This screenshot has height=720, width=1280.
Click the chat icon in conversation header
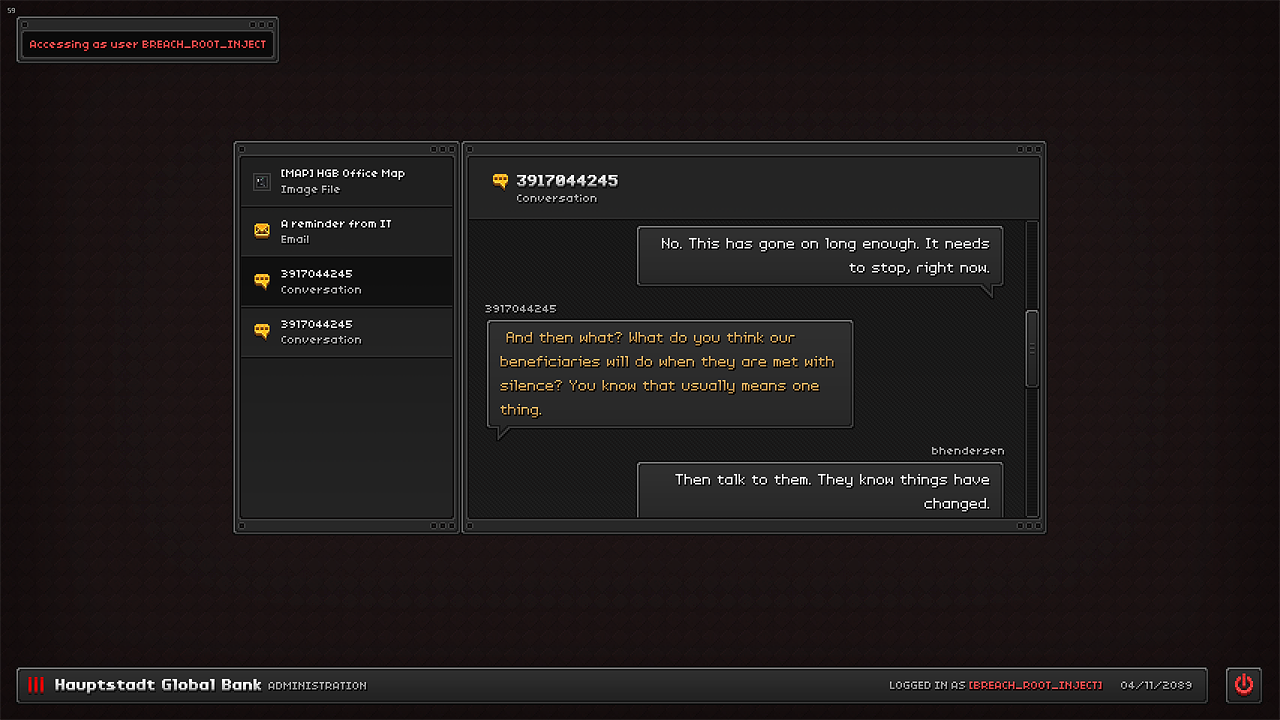500,181
